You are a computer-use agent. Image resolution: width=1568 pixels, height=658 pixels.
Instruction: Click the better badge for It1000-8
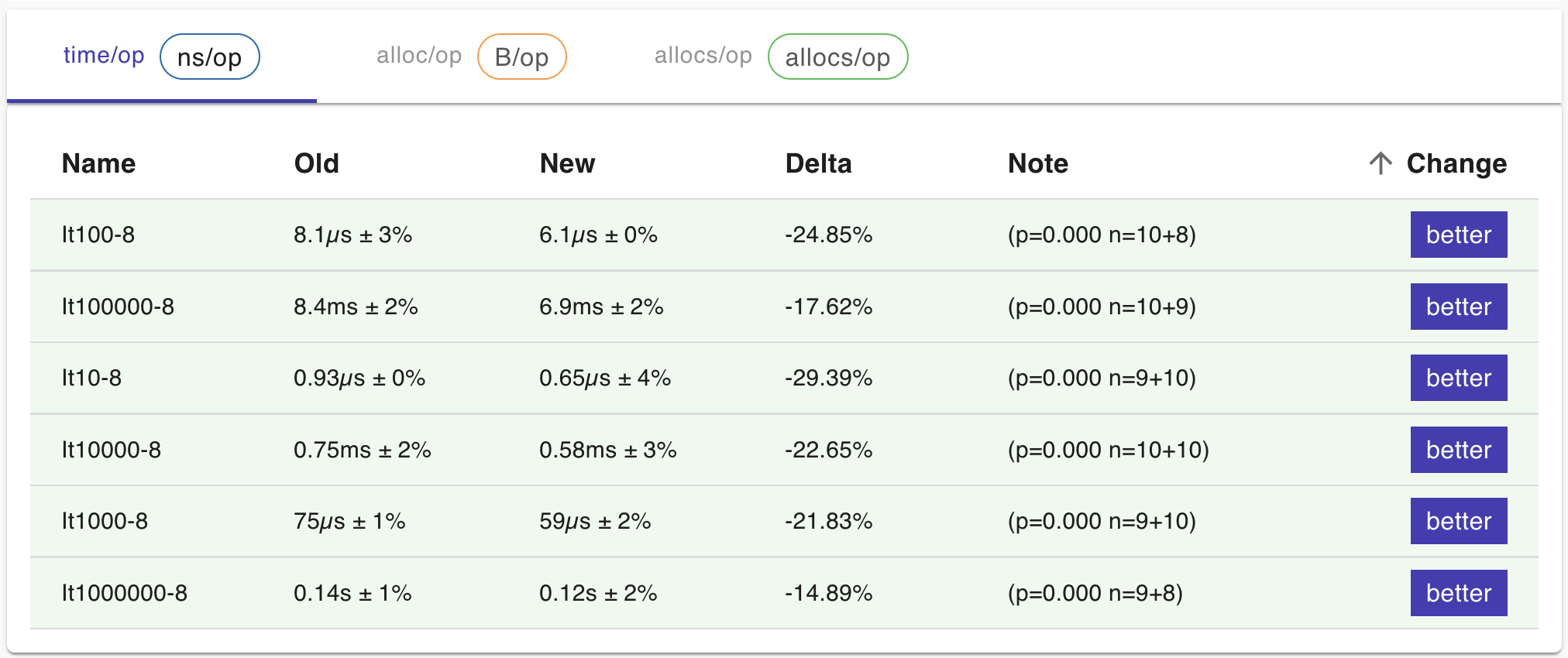tap(1458, 521)
